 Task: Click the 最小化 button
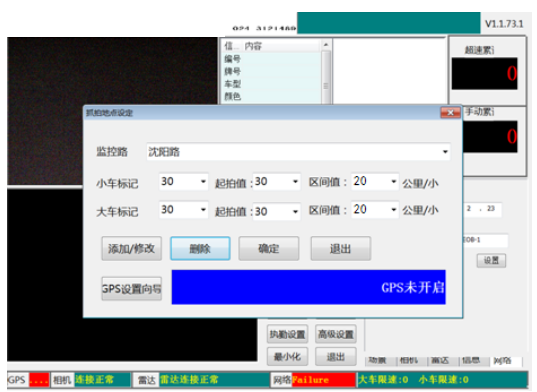click(288, 357)
